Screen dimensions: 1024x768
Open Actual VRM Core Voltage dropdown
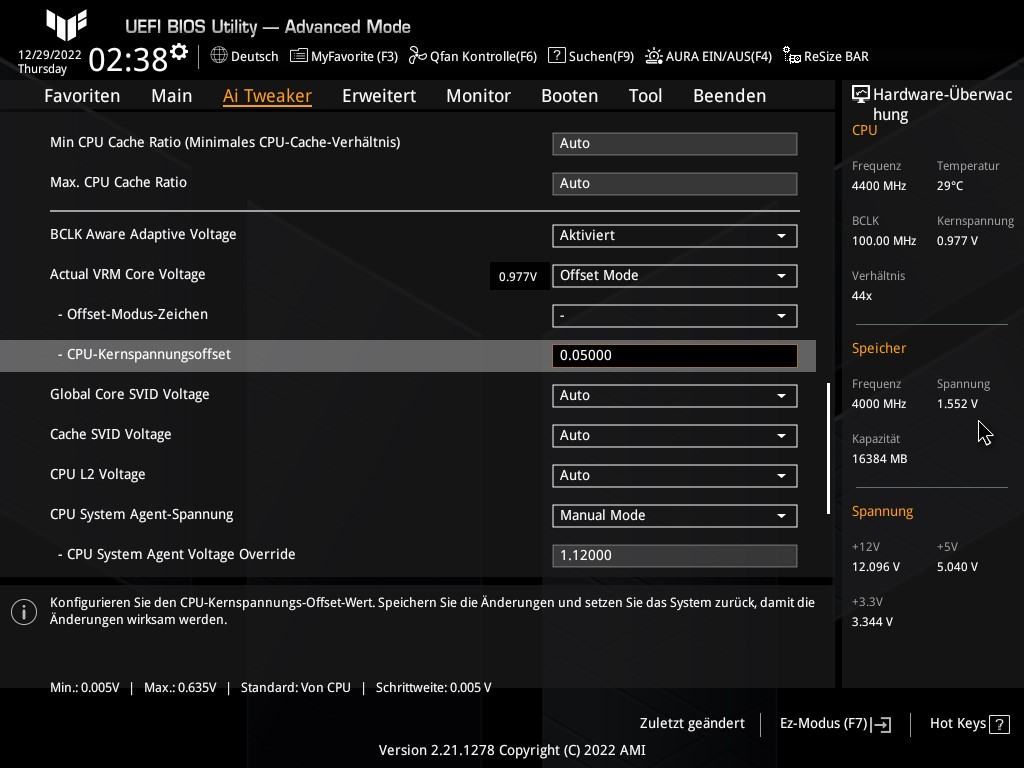pos(675,276)
